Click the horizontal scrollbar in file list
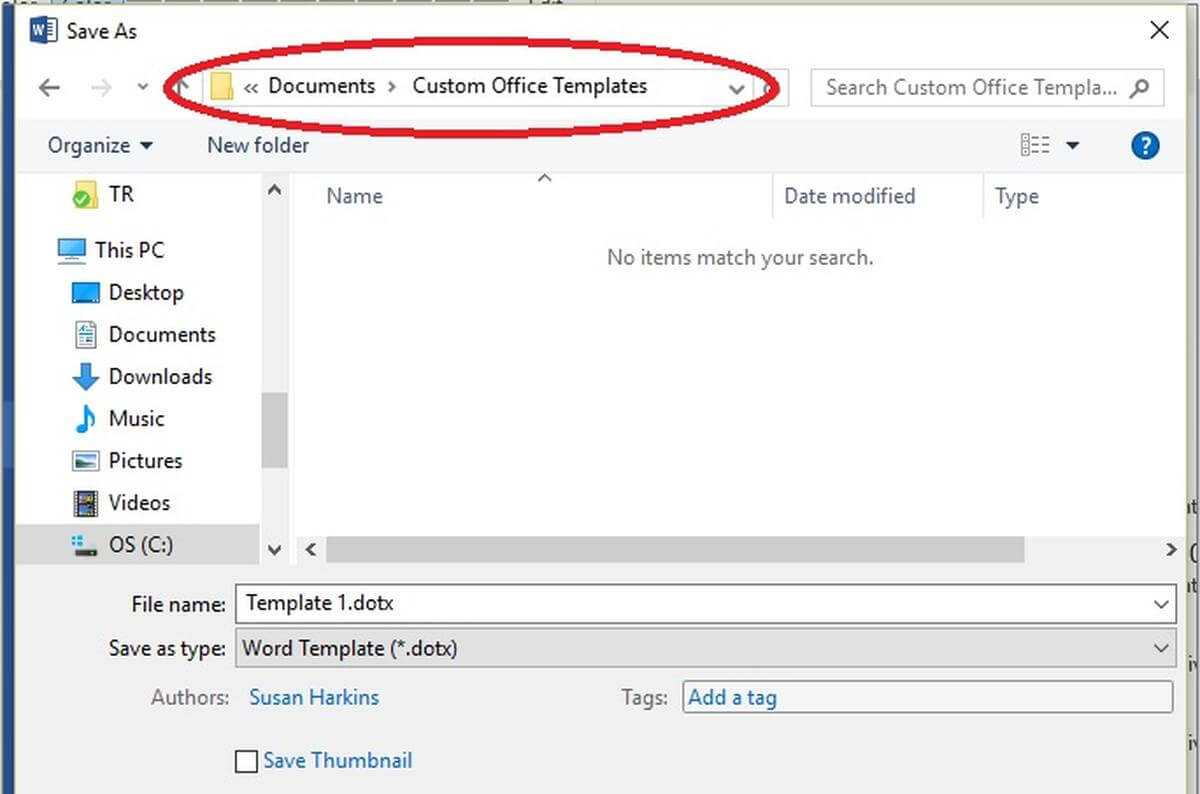The image size is (1200, 794). [x=675, y=550]
